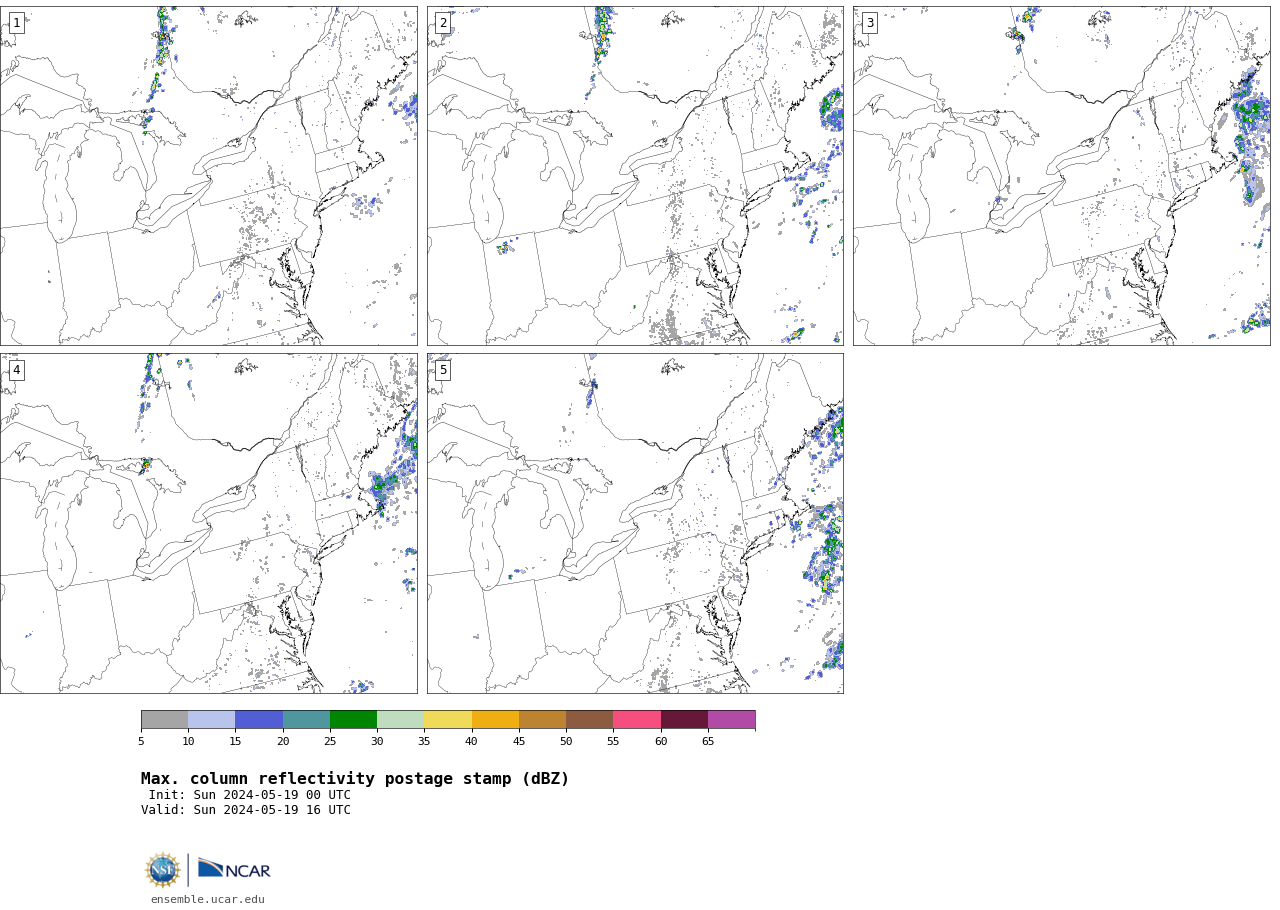1280x910 pixels.
Task: Click the title 'Max. column reflectivity postage stamp (dBZ)'
Action: [x=355, y=779]
